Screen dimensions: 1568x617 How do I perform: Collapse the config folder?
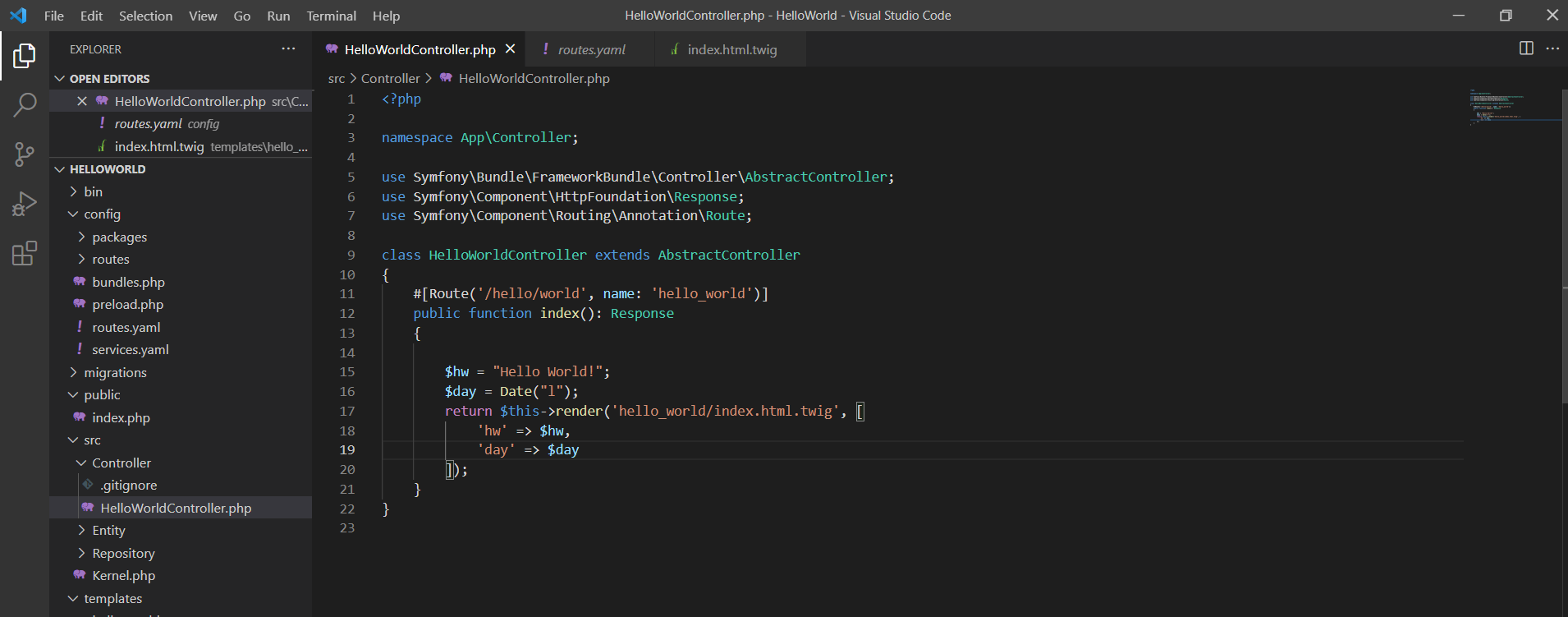point(102,214)
